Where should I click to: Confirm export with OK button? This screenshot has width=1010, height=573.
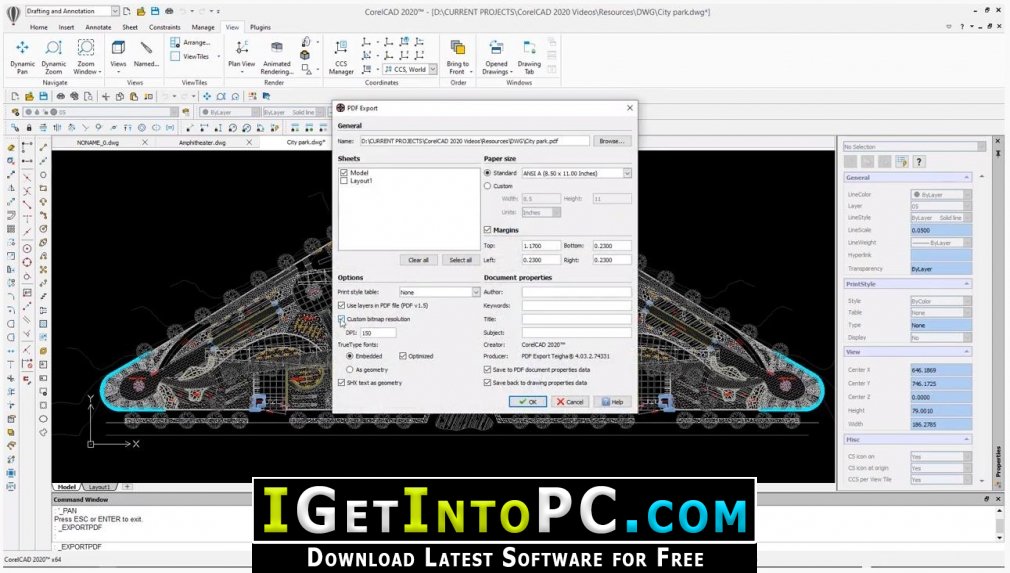click(528, 401)
